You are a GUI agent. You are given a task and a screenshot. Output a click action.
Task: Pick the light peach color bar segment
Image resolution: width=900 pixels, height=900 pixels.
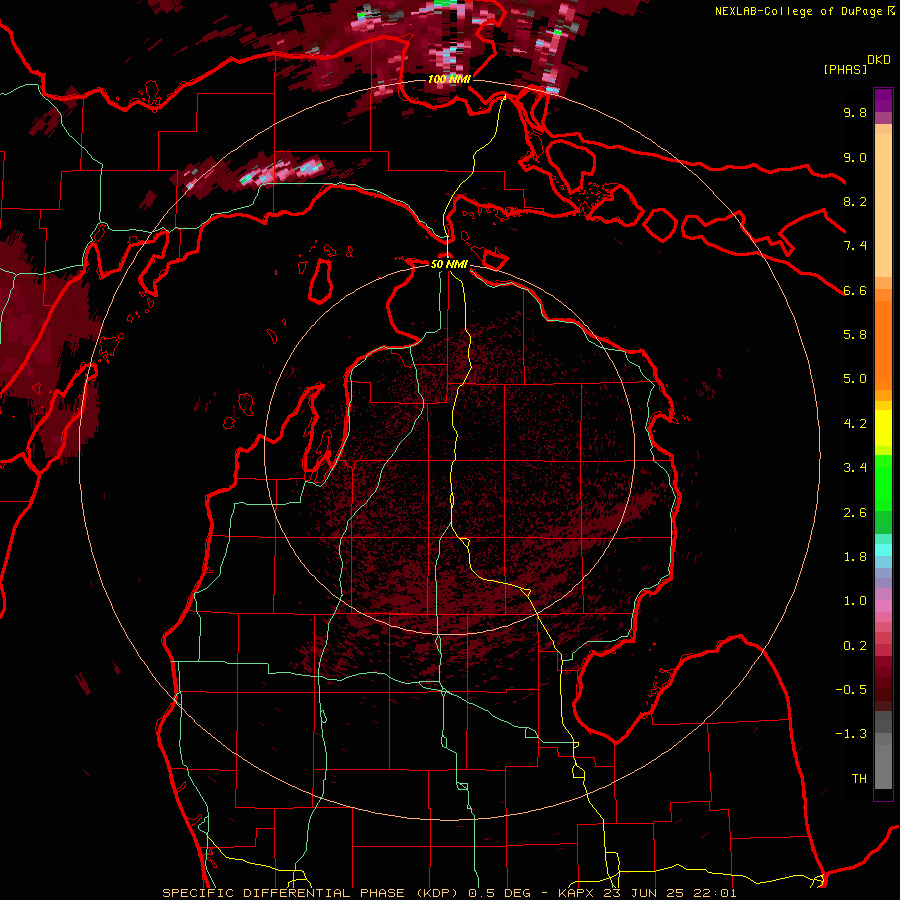[x=883, y=207]
